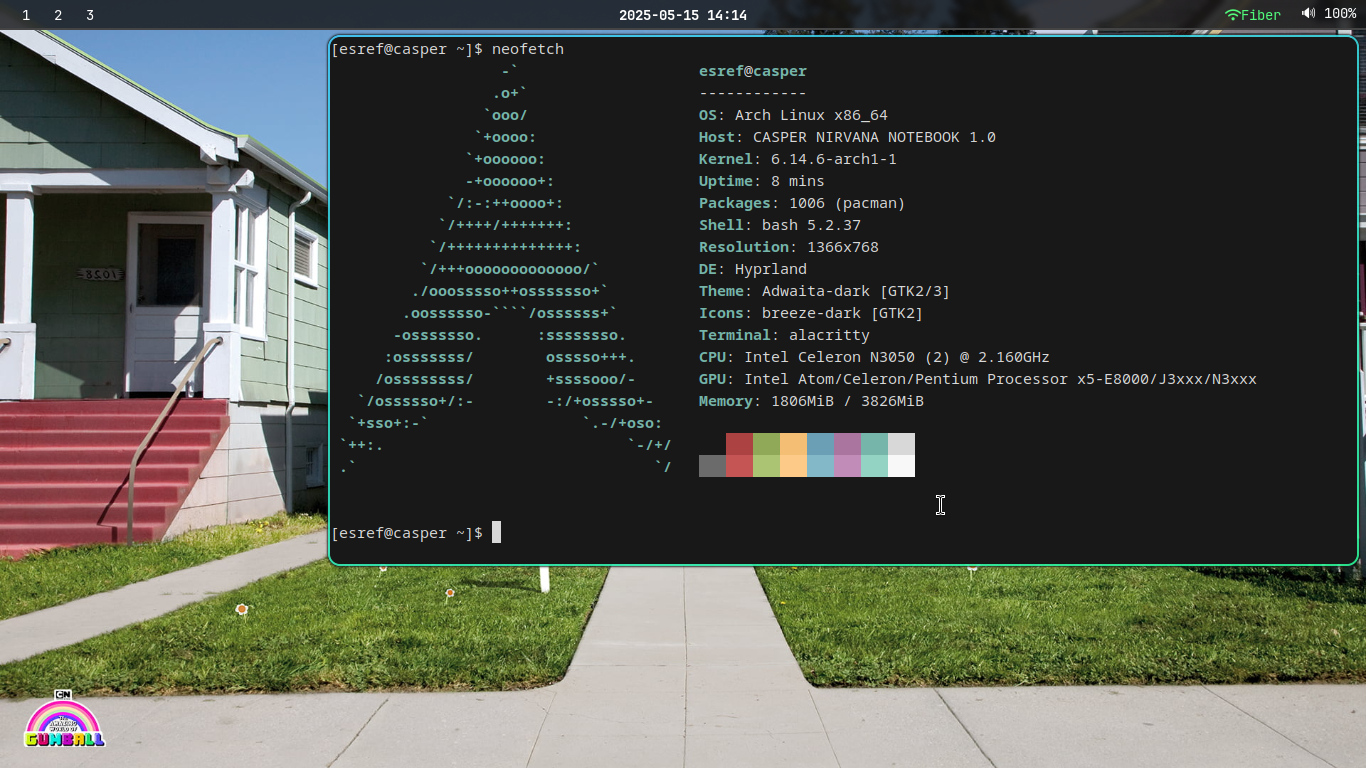
Task: Click the 'Resolution: 1366x768' line
Action: [x=789, y=247]
